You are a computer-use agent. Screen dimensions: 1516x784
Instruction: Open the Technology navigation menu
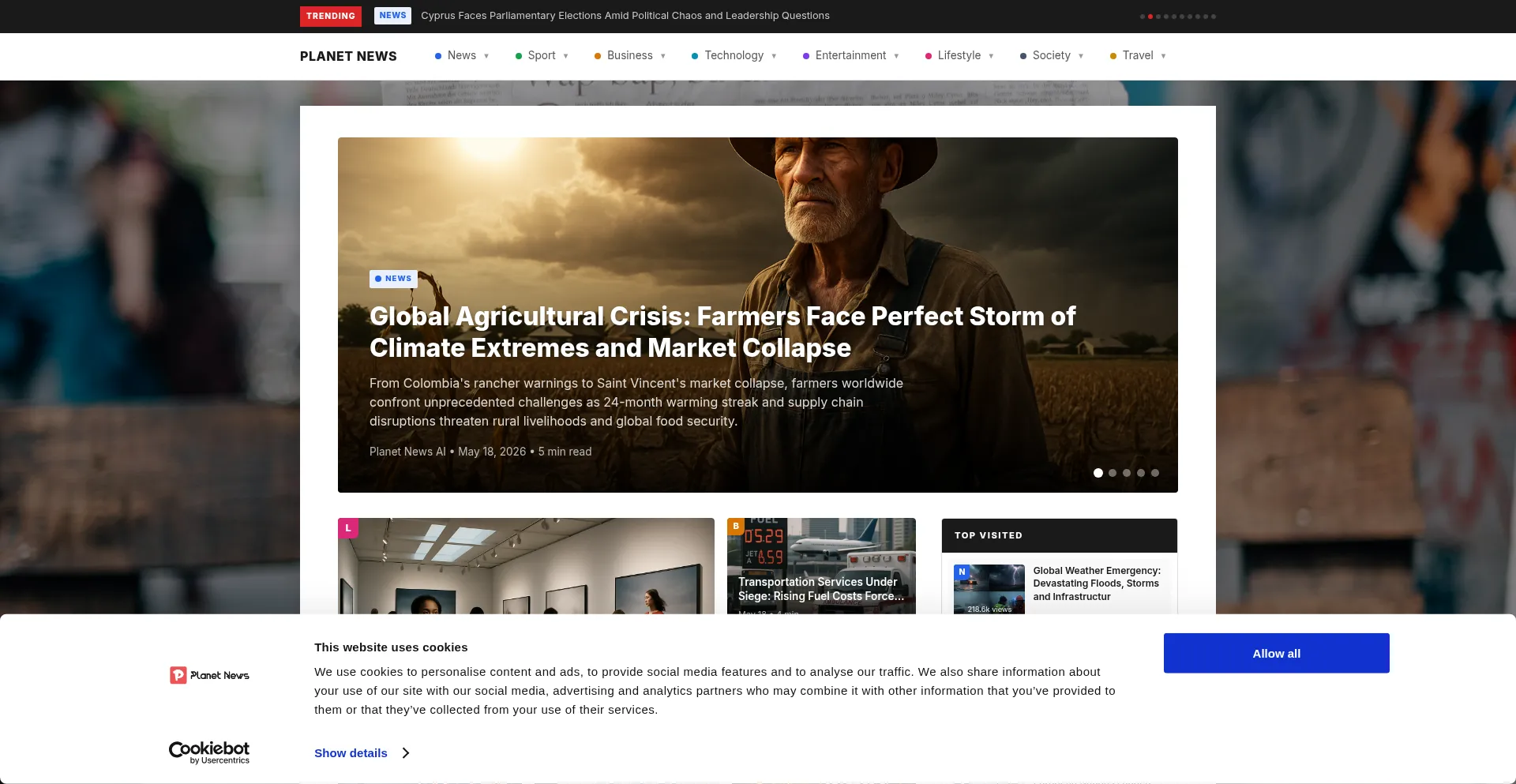tap(734, 56)
